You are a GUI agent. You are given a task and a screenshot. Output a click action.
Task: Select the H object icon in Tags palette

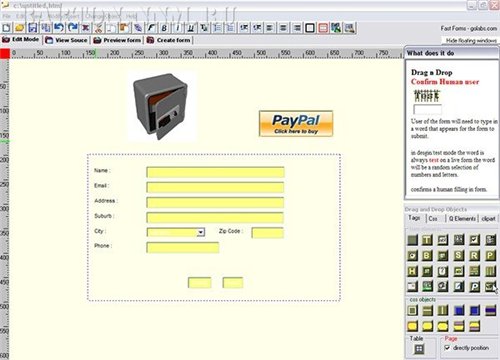pyautogui.click(x=412, y=271)
